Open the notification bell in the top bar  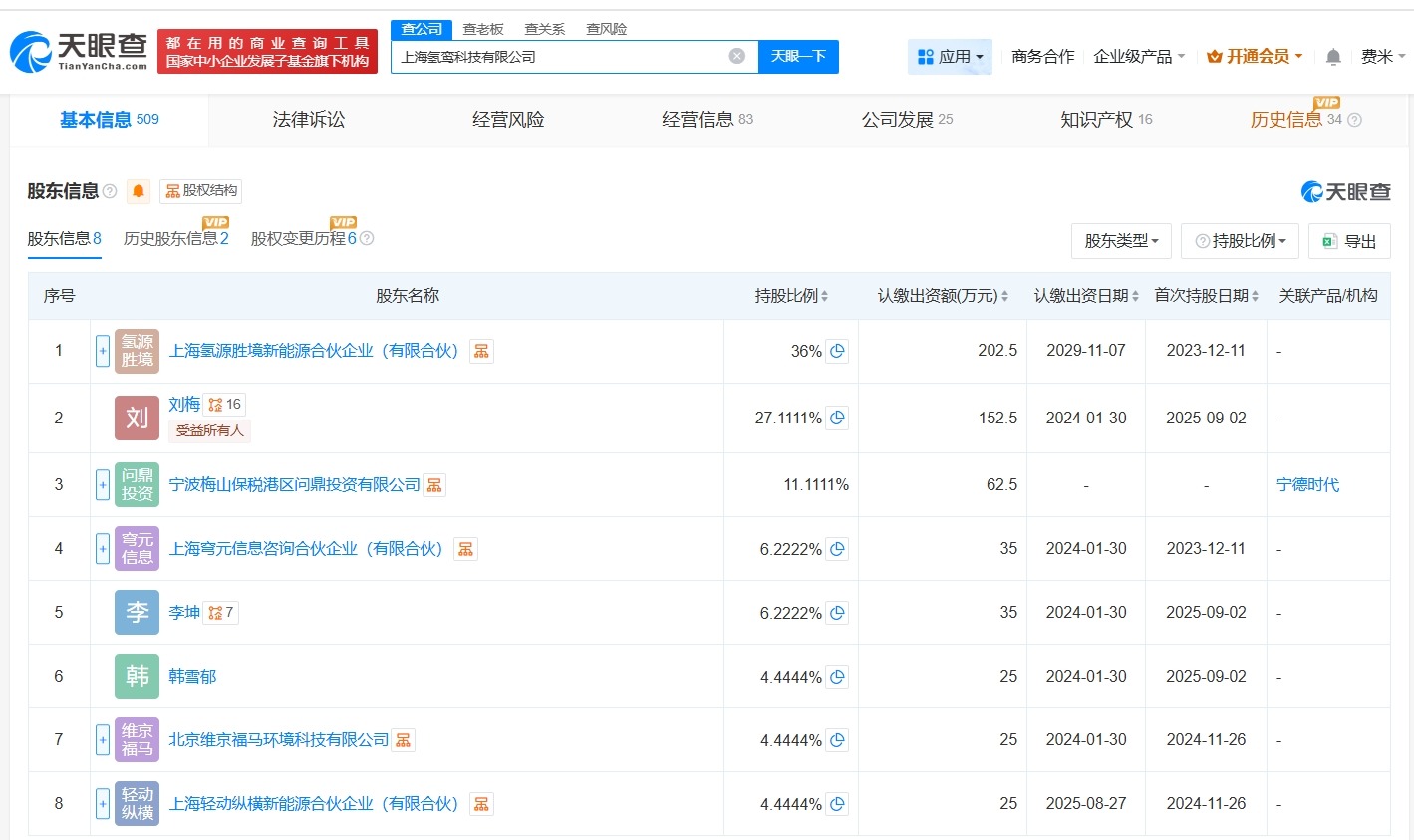1332,57
